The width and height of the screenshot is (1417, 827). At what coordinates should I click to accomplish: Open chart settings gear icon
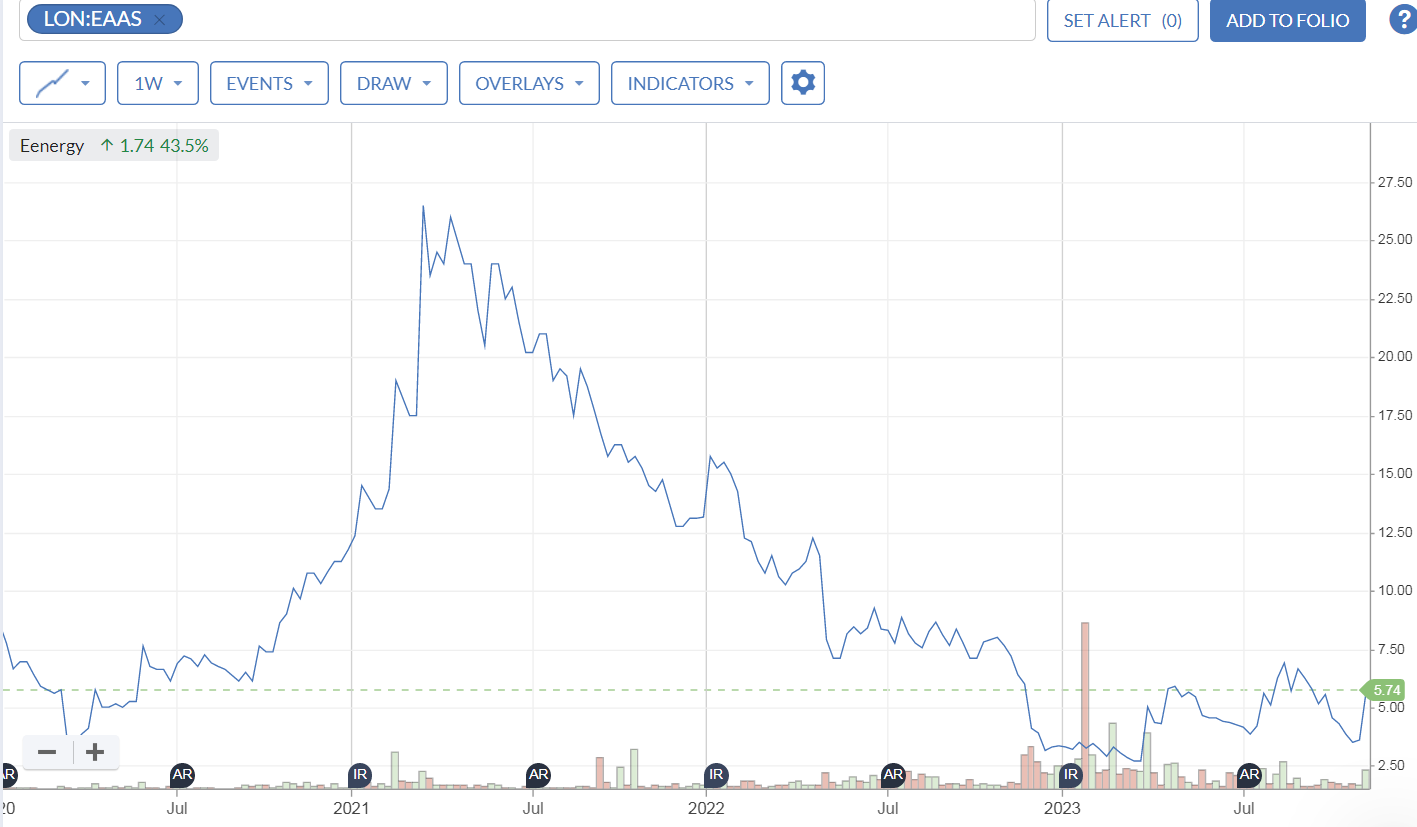[803, 83]
